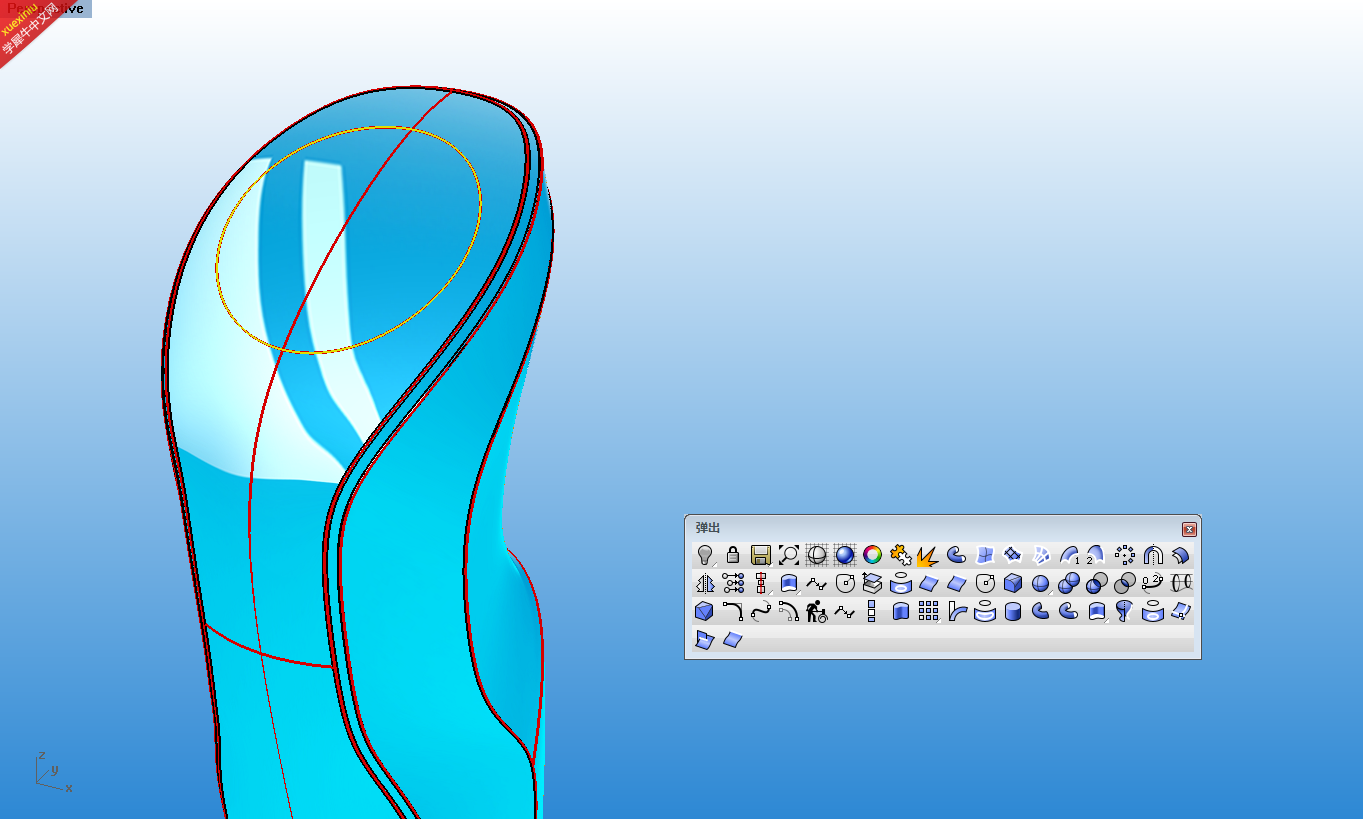Select the S-shaped control point curve tool
The width and height of the screenshot is (1363, 819).
coord(761,611)
